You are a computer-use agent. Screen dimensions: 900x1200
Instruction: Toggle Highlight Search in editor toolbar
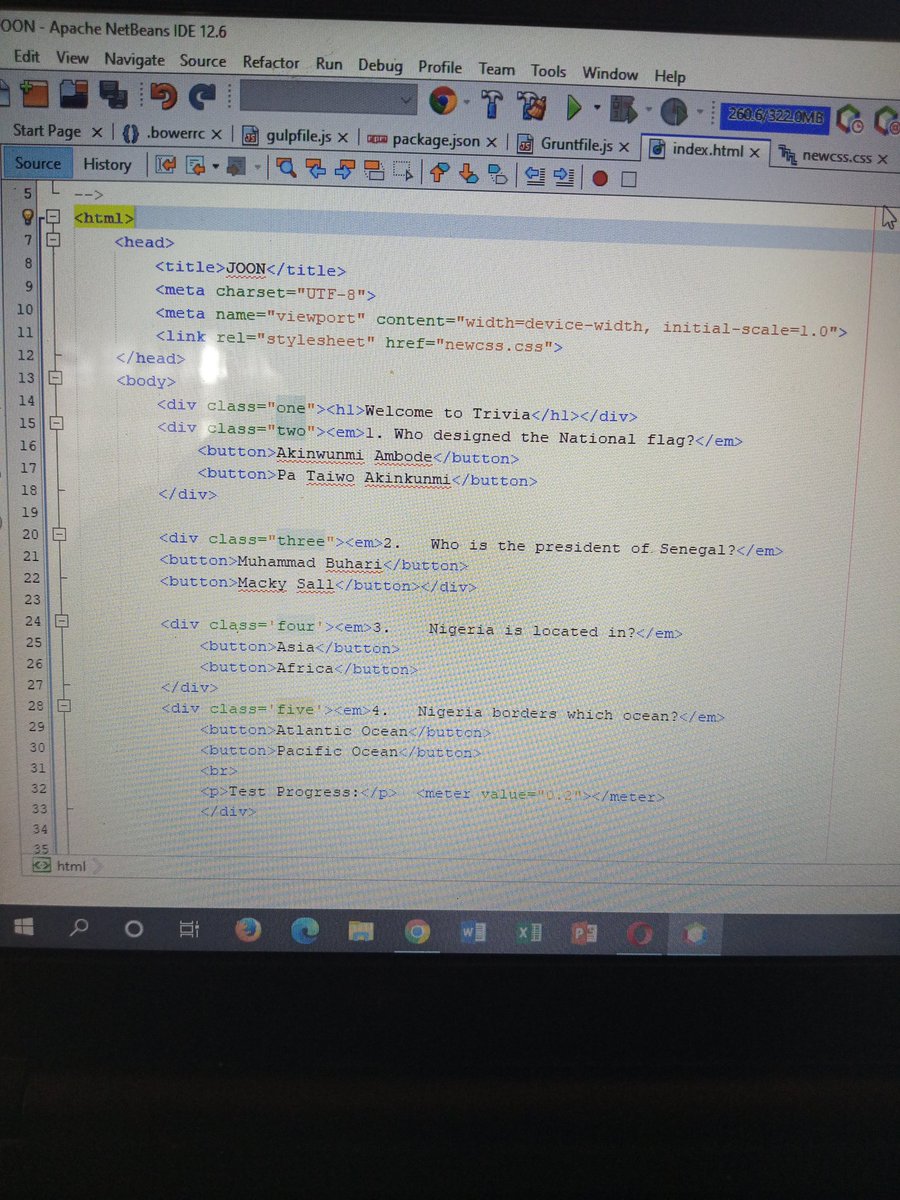point(375,172)
